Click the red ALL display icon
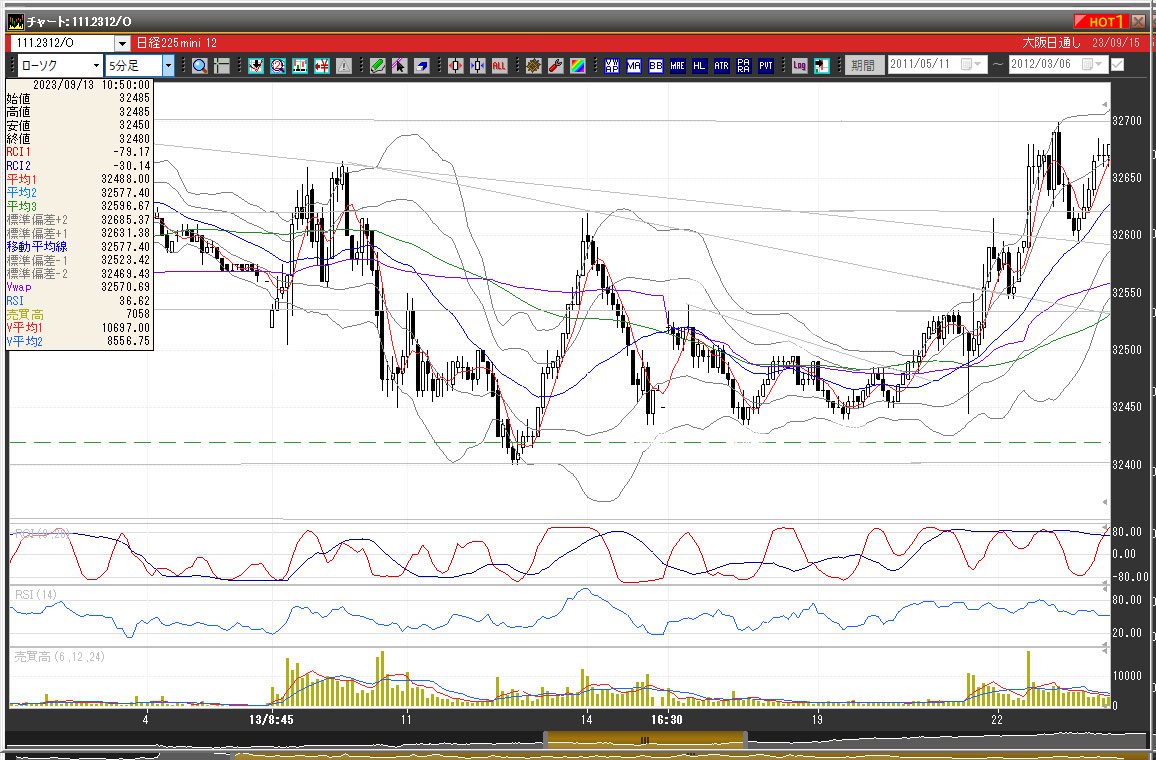This screenshot has width=1156, height=760. [499, 66]
